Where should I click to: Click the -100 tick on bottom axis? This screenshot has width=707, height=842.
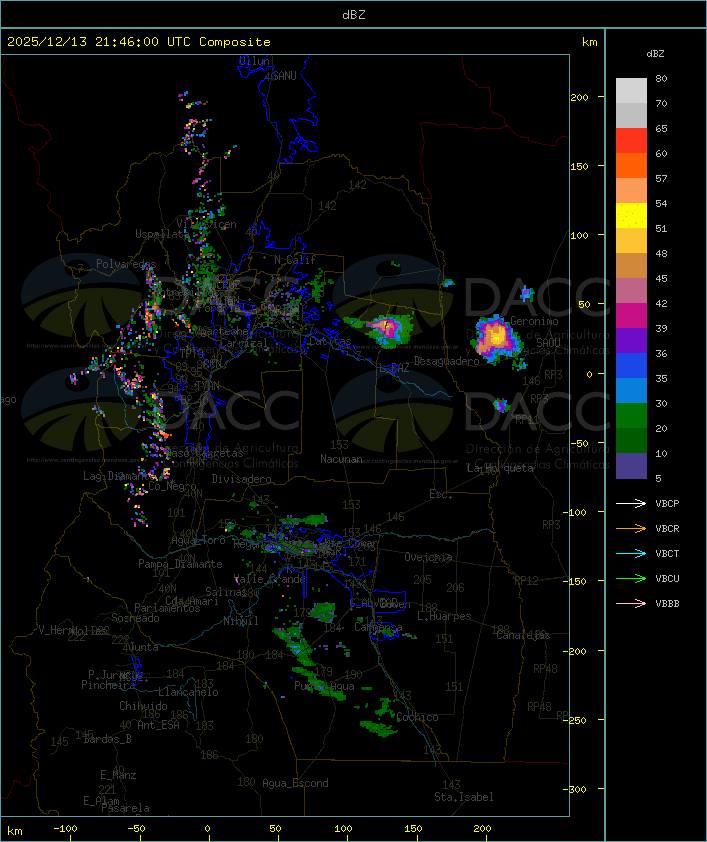[x=65, y=829]
